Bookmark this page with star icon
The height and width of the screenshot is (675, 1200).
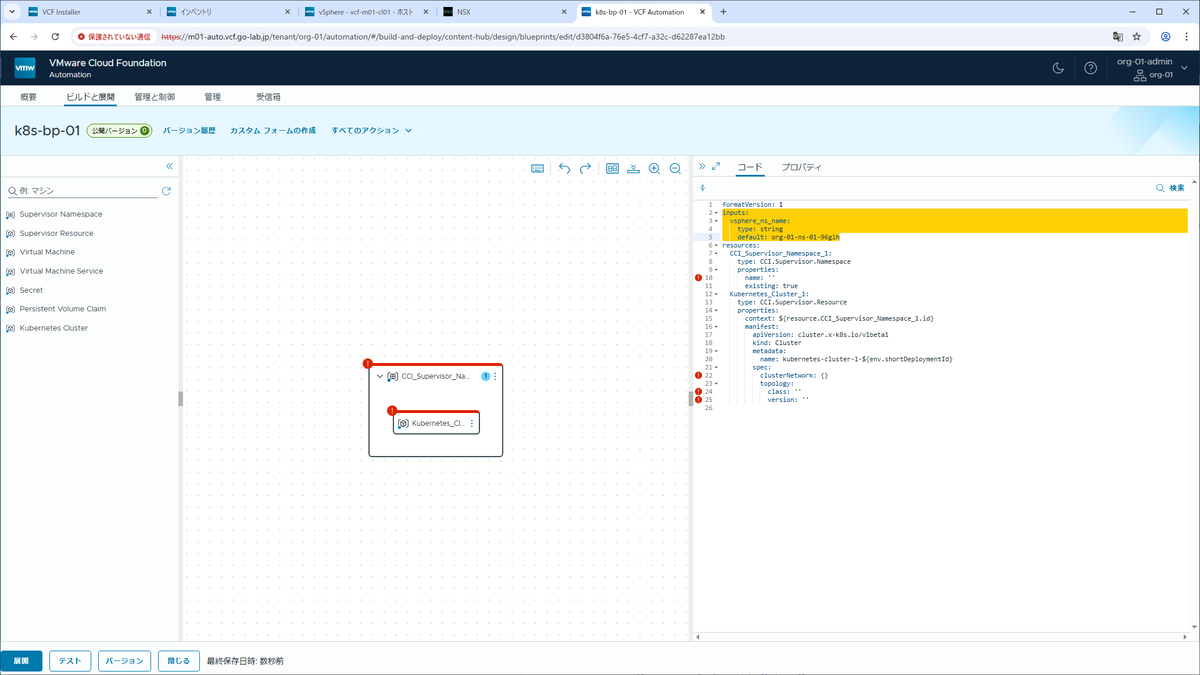click(x=1138, y=36)
